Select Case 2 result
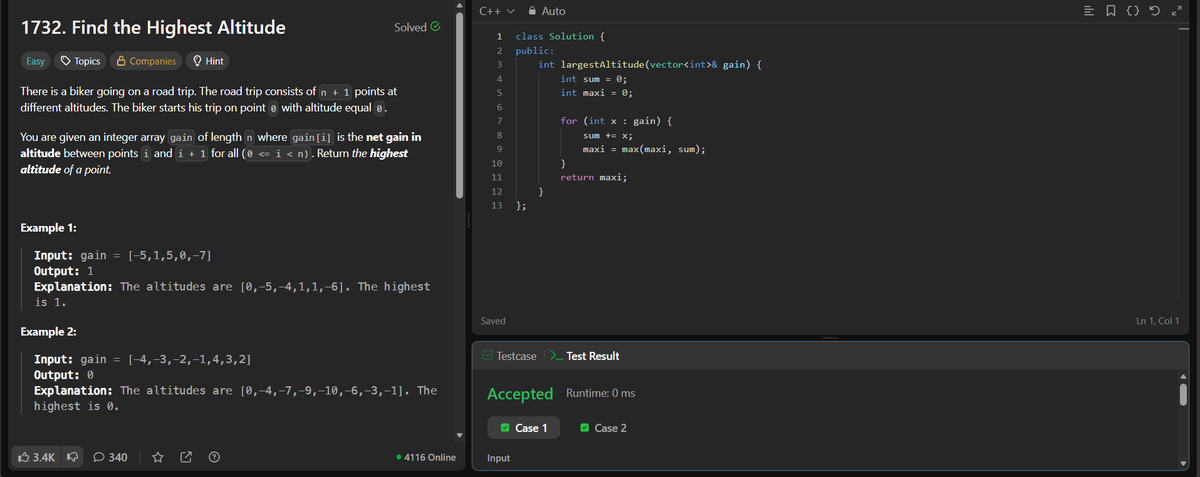Image resolution: width=1200 pixels, height=477 pixels. tap(603, 428)
